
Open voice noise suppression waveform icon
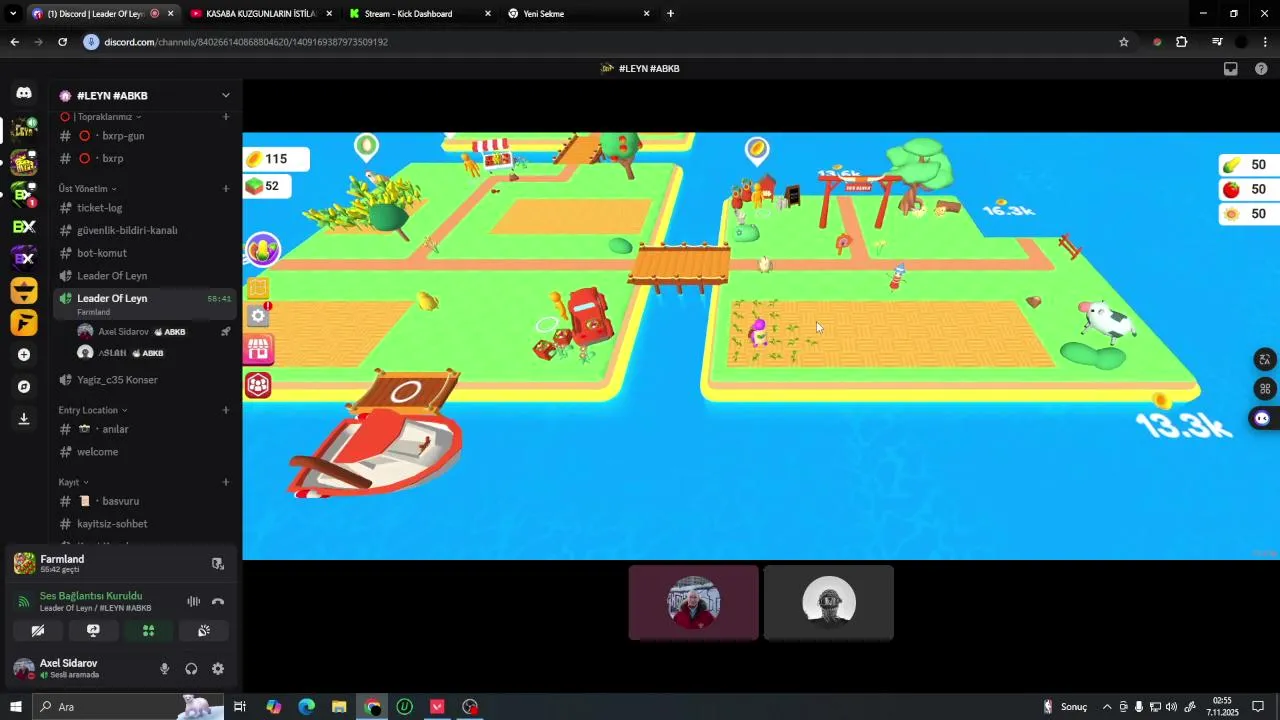coord(194,602)
